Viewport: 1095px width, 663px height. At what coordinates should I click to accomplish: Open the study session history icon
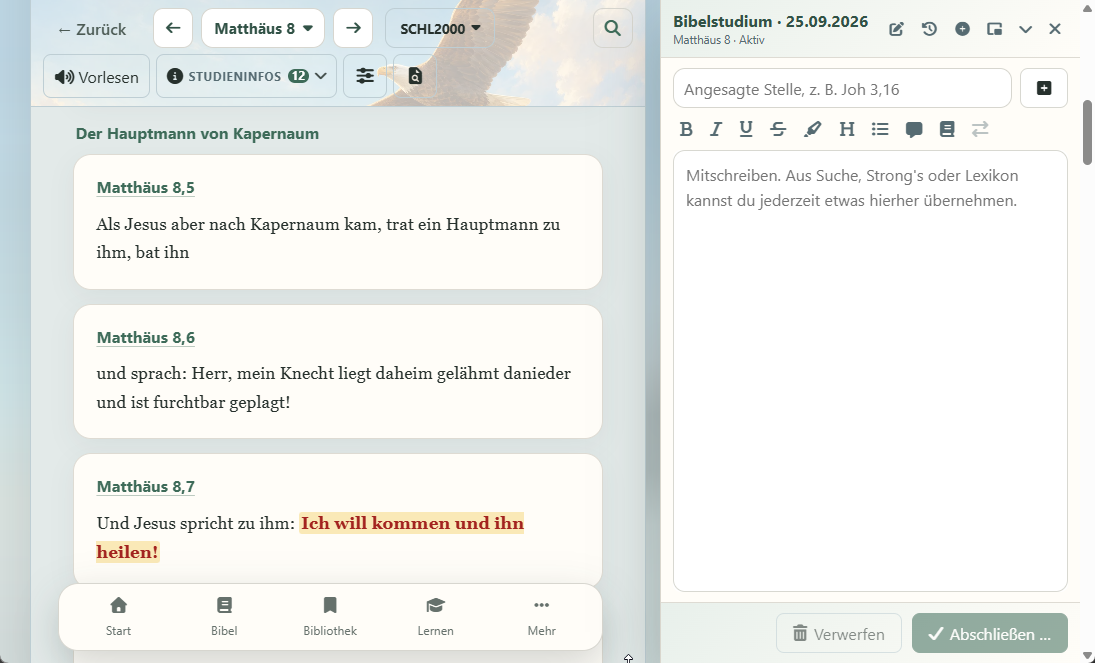coord(929,29)
